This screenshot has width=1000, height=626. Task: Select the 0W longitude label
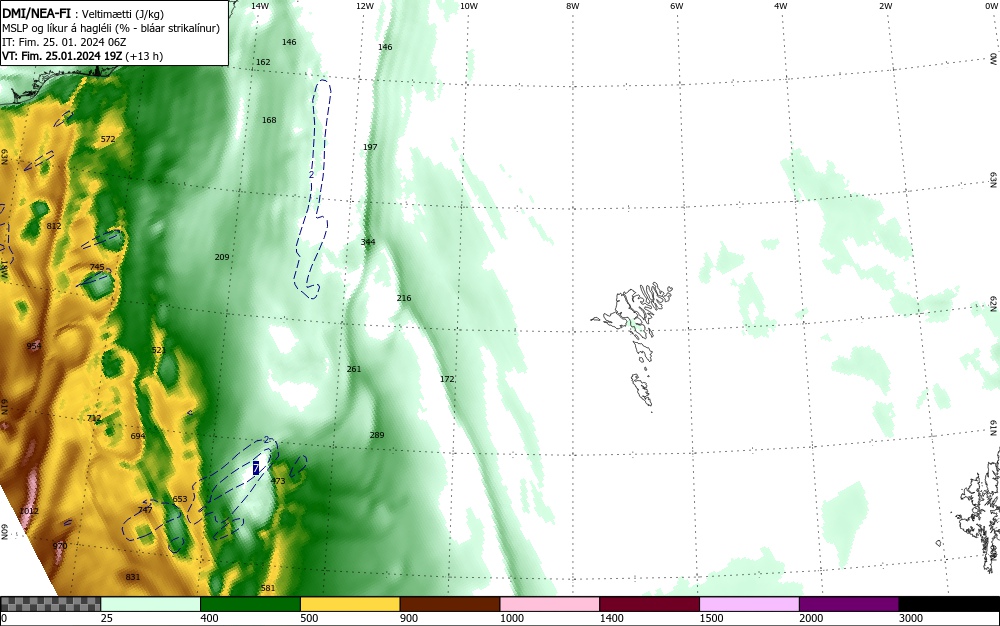991,6
